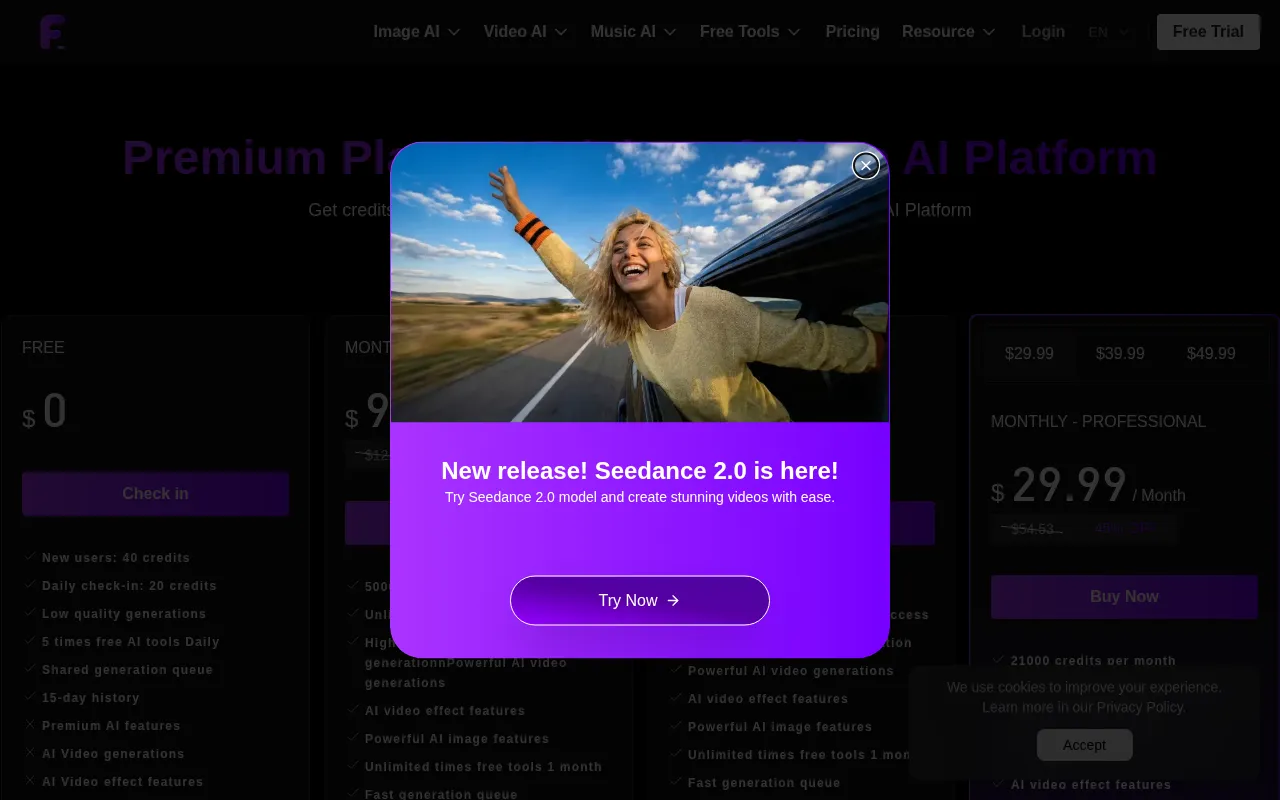
Task: Click '15-day history' feature text
Action: coord(91,698)
